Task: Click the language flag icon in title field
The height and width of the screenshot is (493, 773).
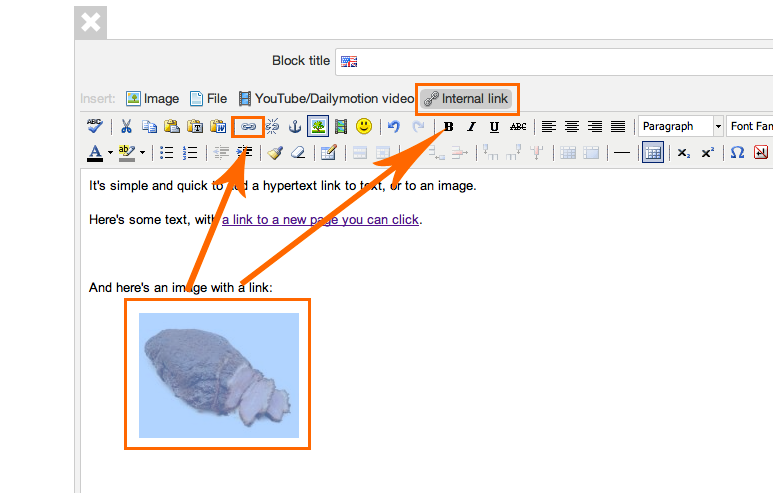Action: (349, 62)
